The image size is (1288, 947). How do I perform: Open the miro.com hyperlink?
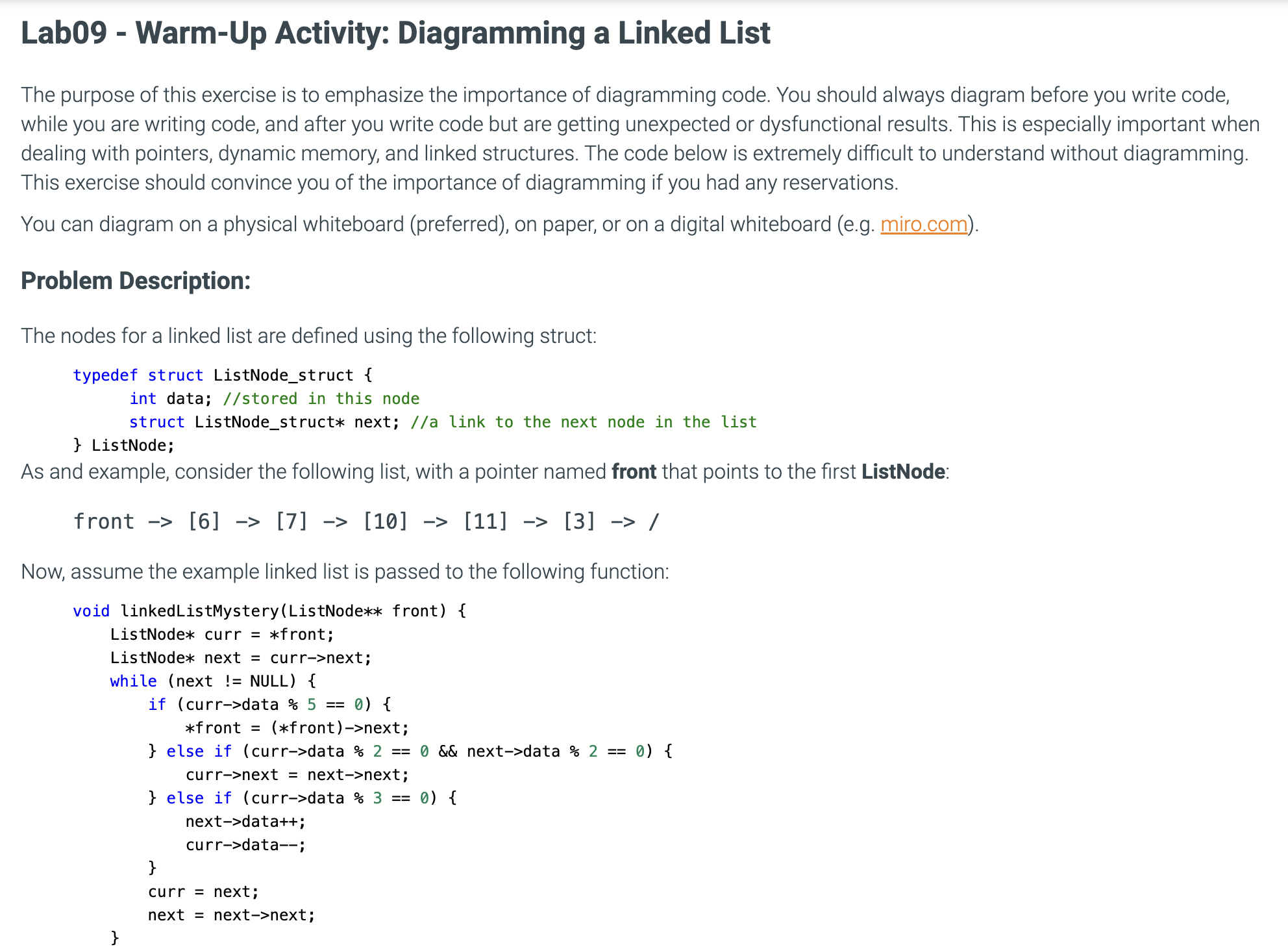click(923, 225)
